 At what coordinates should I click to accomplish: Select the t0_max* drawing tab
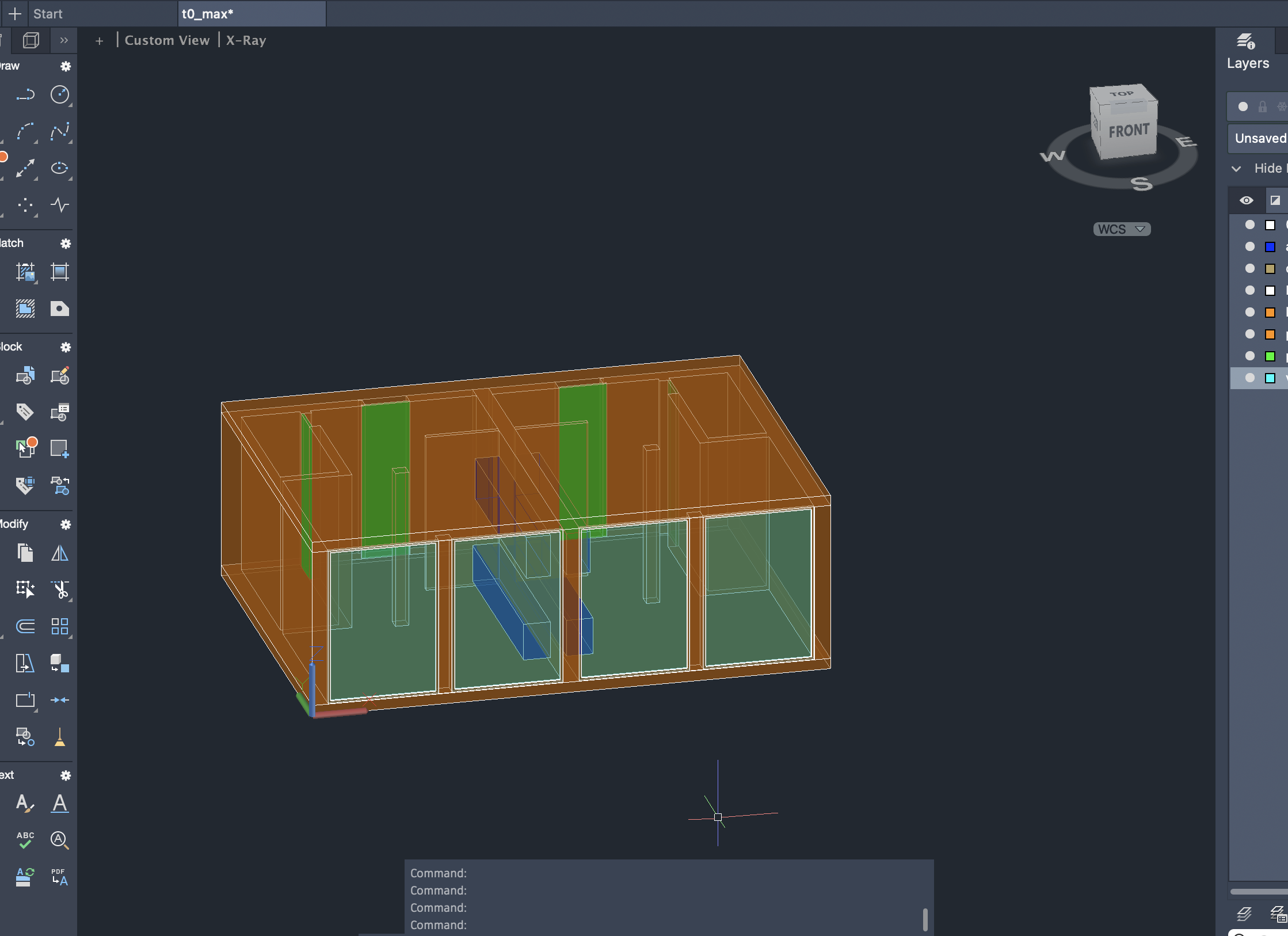[208, 14]
